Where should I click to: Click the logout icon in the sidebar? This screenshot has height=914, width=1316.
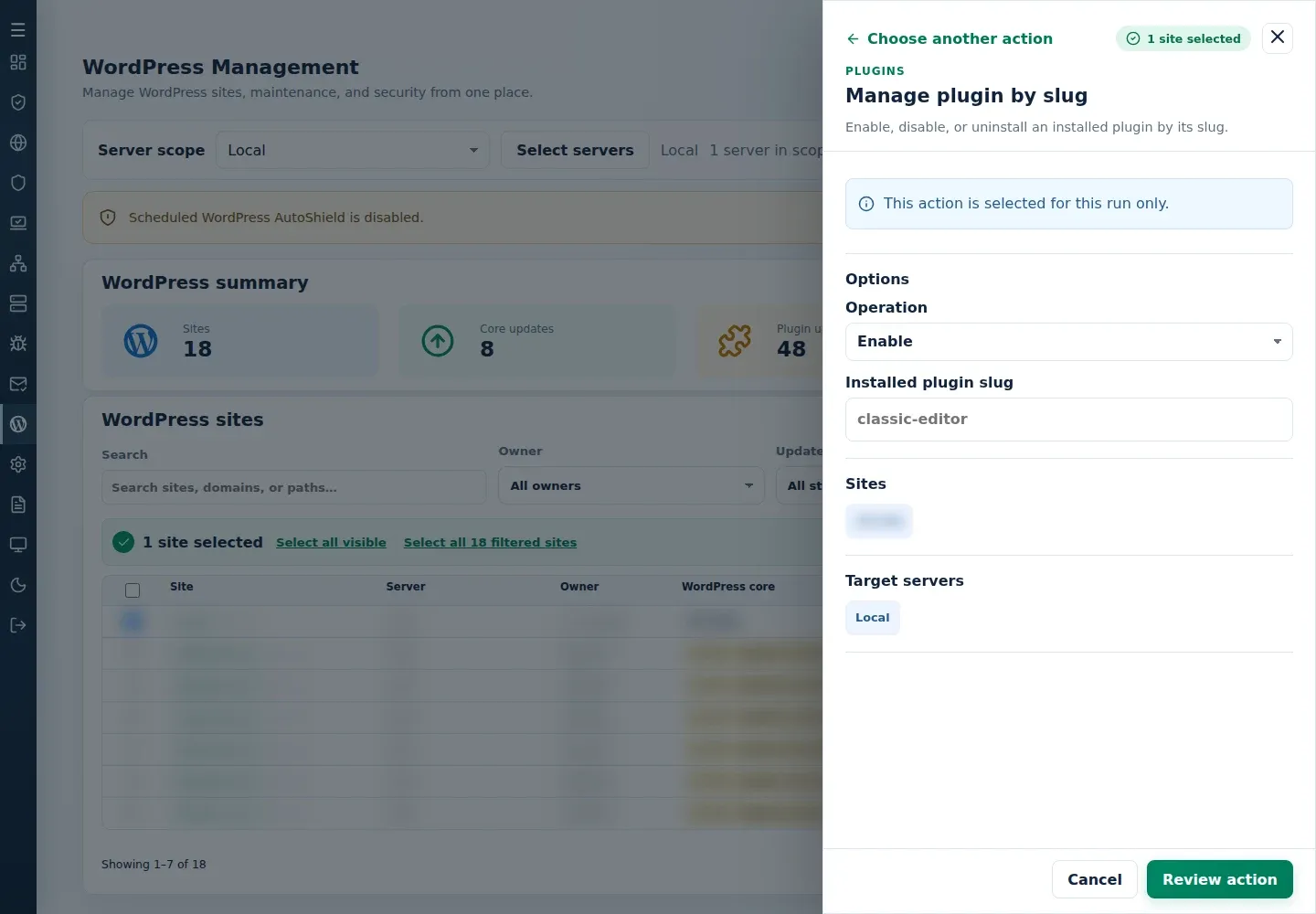coord(18,625)
